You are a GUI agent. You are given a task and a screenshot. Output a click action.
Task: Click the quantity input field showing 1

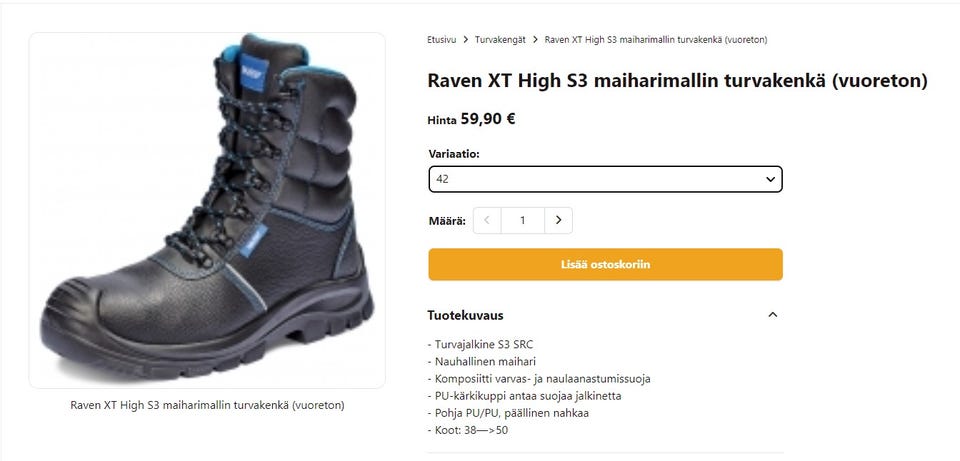pos(522,220)
